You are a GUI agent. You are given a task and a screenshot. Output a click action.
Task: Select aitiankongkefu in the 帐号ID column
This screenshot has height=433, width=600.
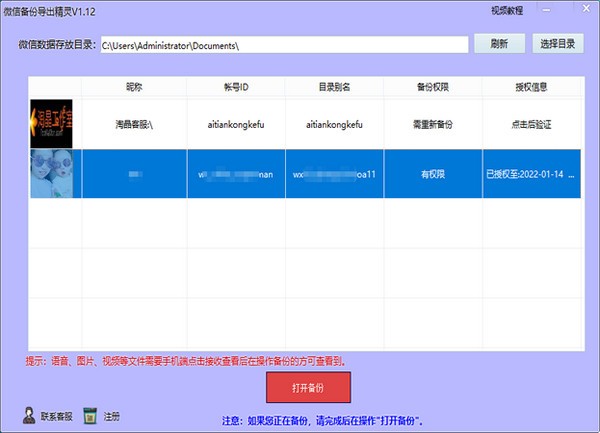[235, 124]
